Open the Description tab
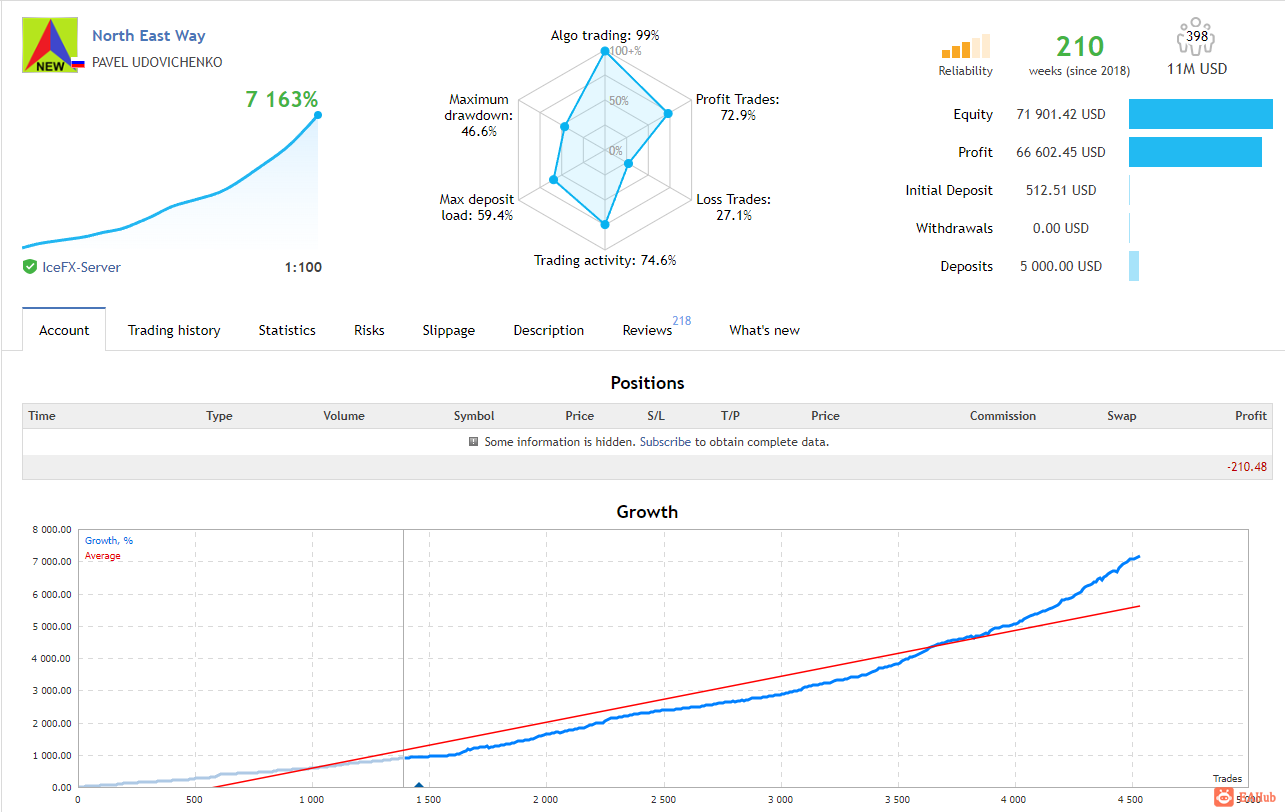 click(548, 330)
